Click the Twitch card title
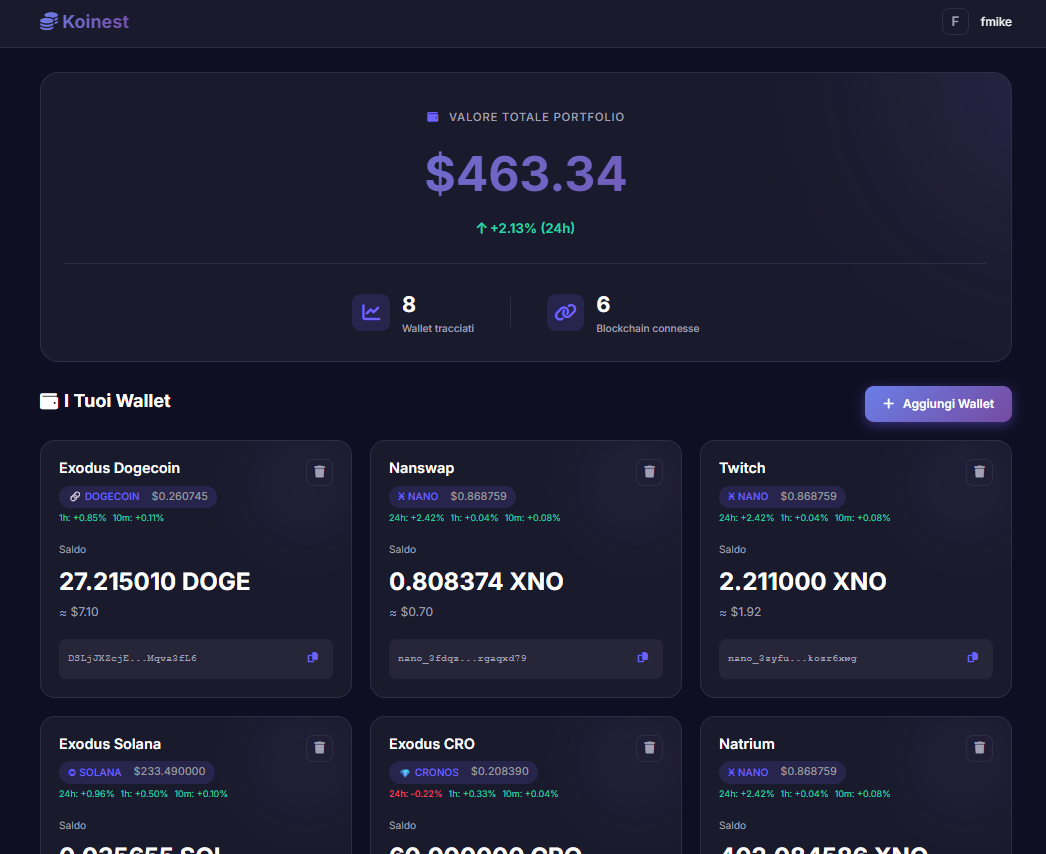1046x854 pixels. (742, 468)
